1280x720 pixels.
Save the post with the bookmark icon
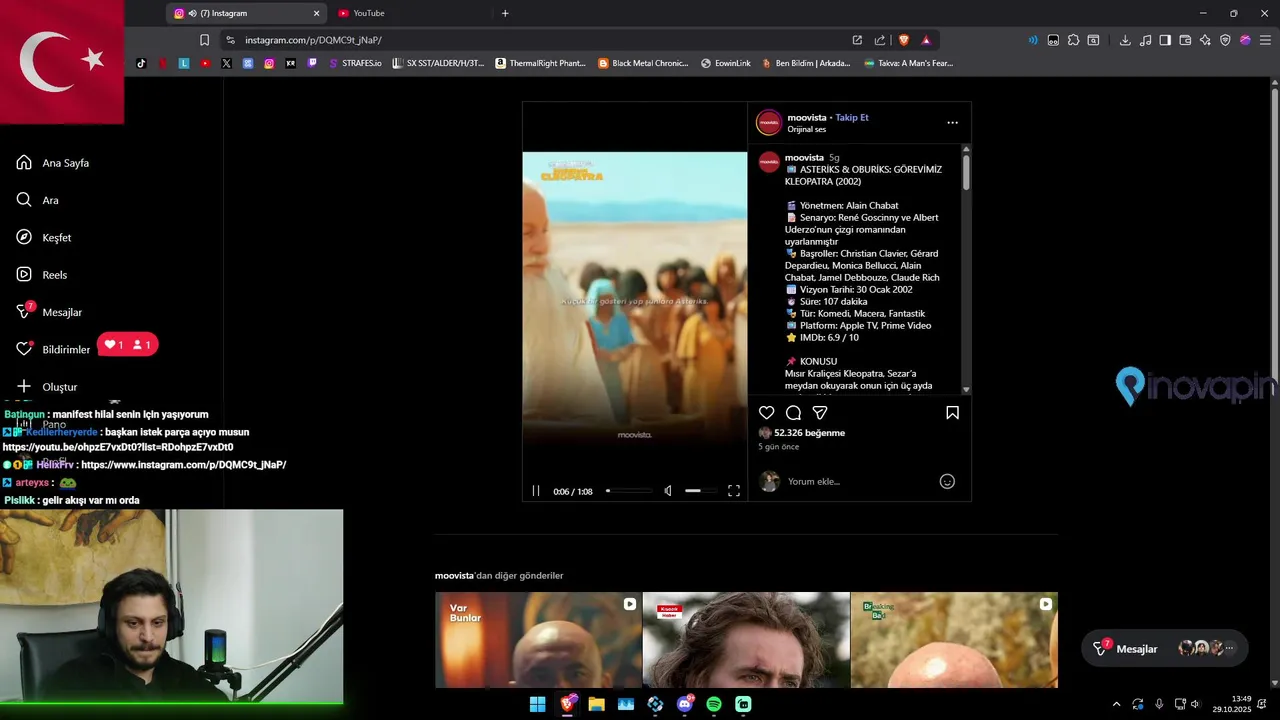pos(952,413)
